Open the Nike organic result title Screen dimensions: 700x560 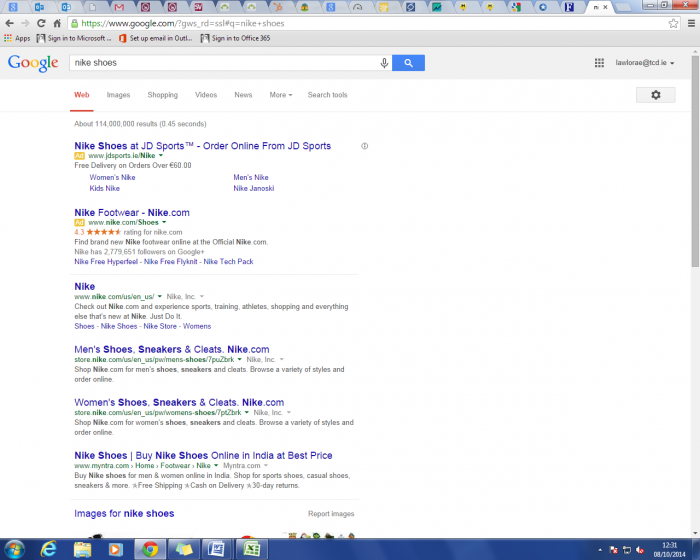(85, 286)
